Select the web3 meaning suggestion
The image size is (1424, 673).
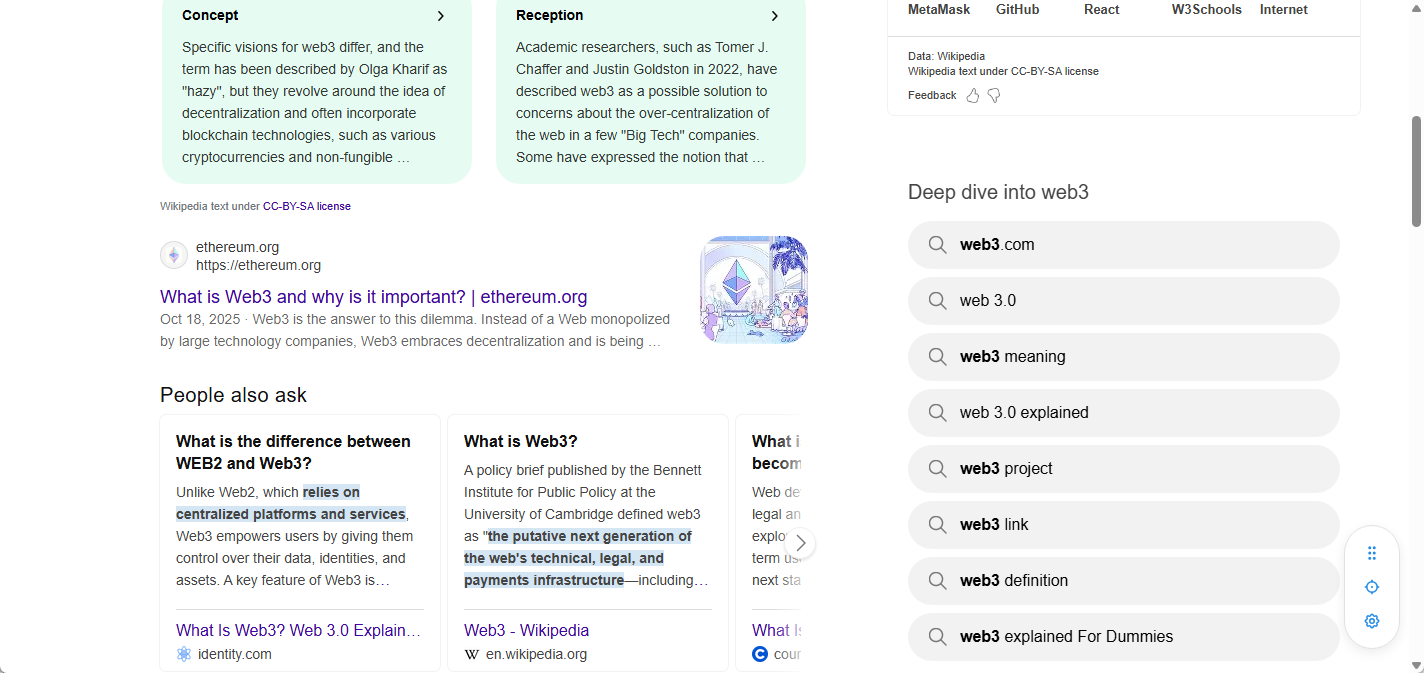coord(1124,357)
